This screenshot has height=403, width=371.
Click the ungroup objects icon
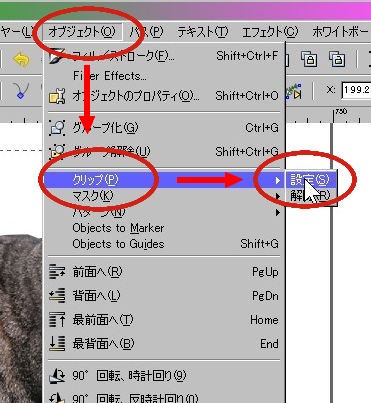coord(57,152)
